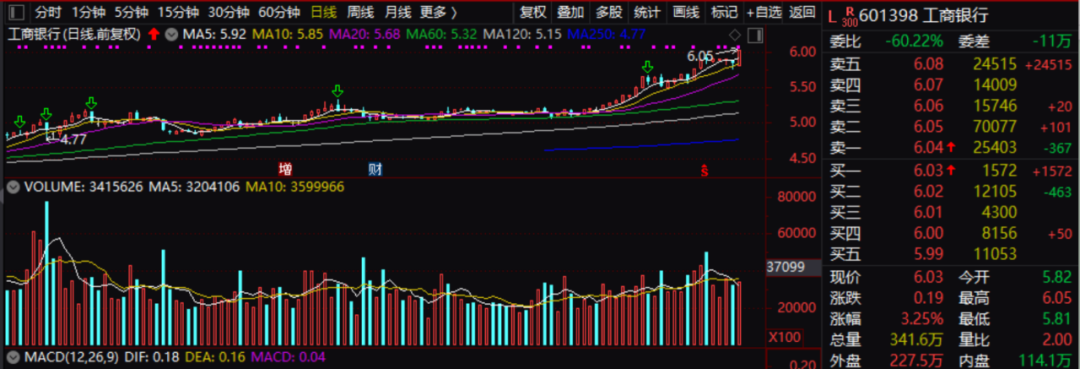Switch to the 周线 weekly tab
1080x369 pixels.
[x=360, y=12]
